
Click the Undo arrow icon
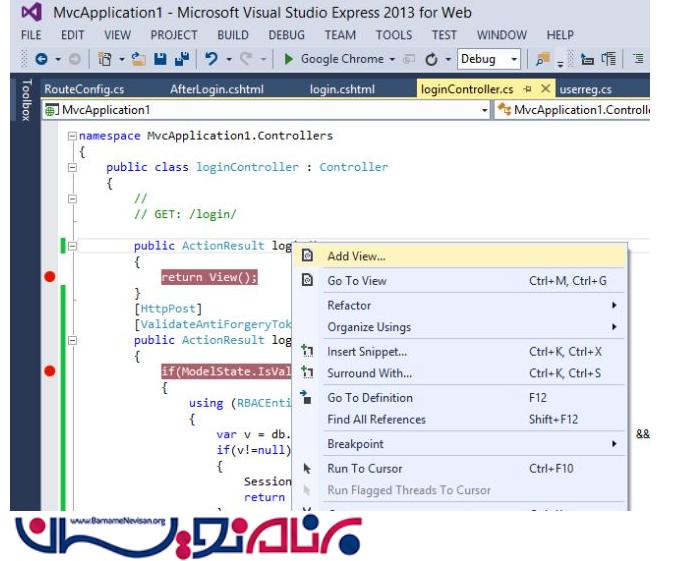[x=212, y=60]
